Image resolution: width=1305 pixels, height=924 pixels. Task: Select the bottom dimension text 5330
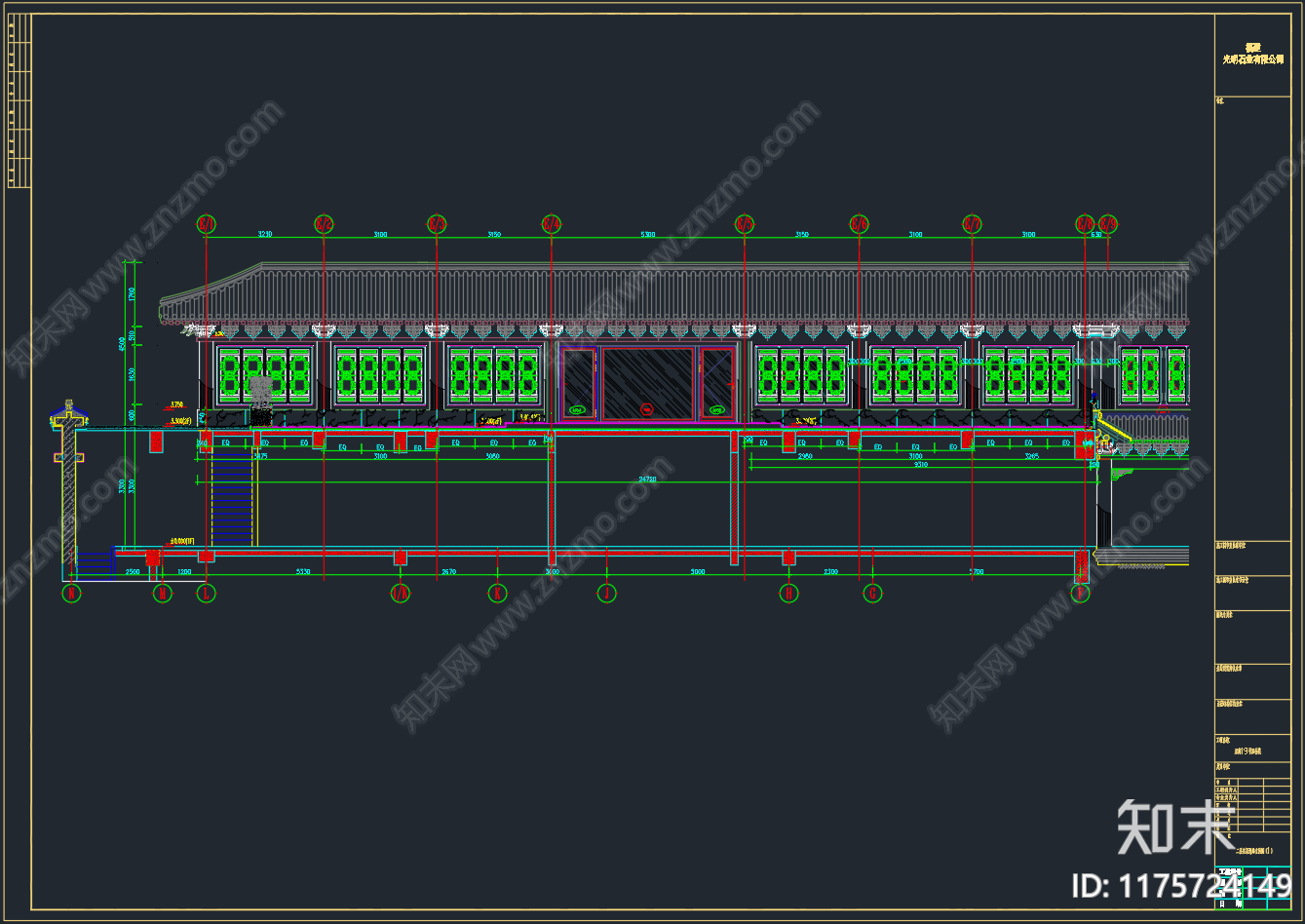[302, 572]
